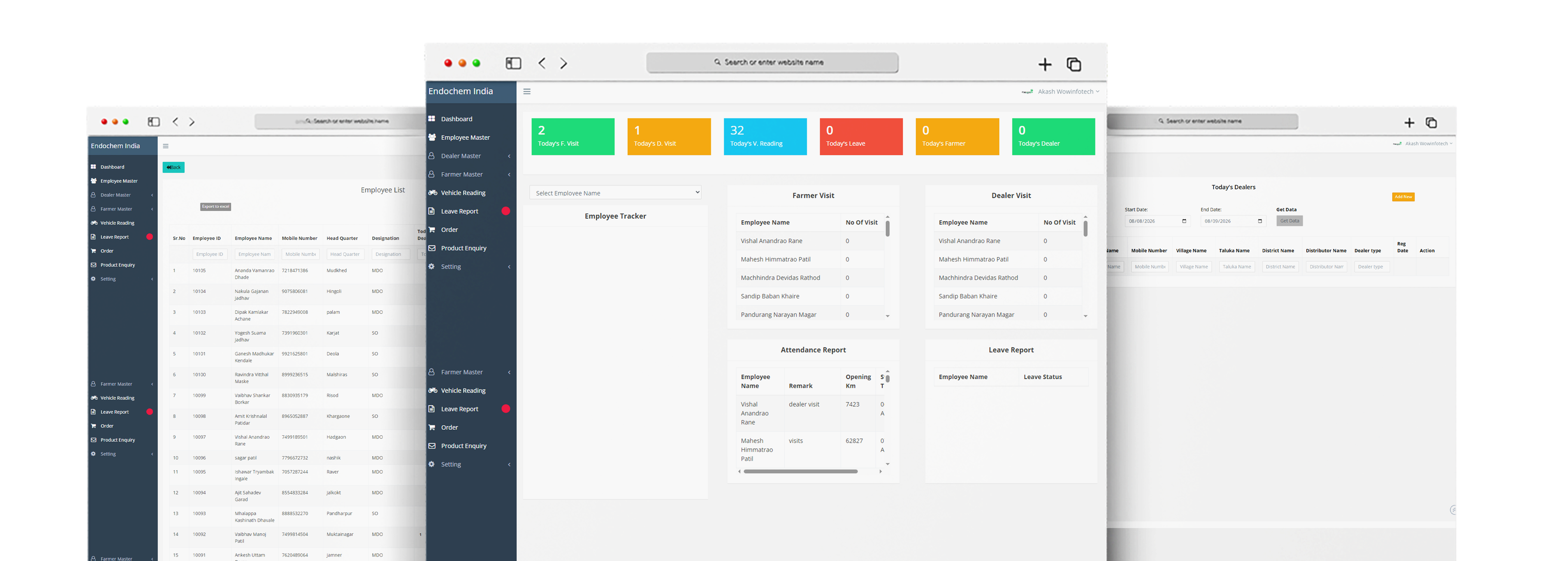Click the forward arrow in the front browser
Image resolution: width=1568 pixels, height=561 pixels.
tap(564, 63)
